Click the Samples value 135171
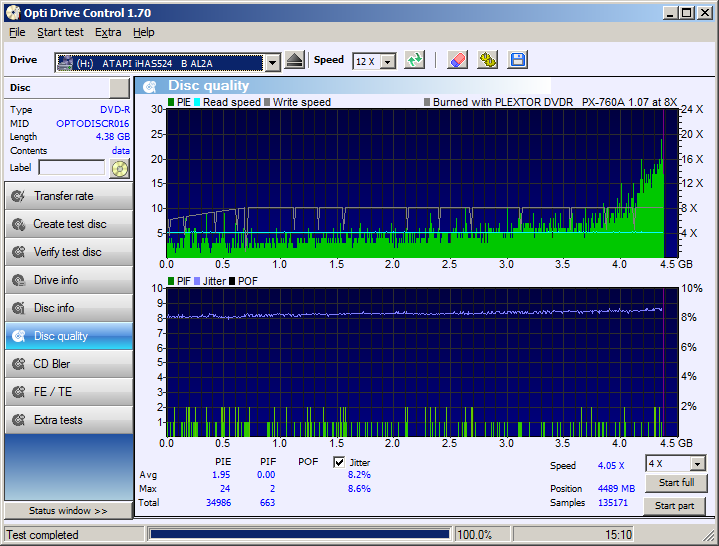 (x=613, y=503)
